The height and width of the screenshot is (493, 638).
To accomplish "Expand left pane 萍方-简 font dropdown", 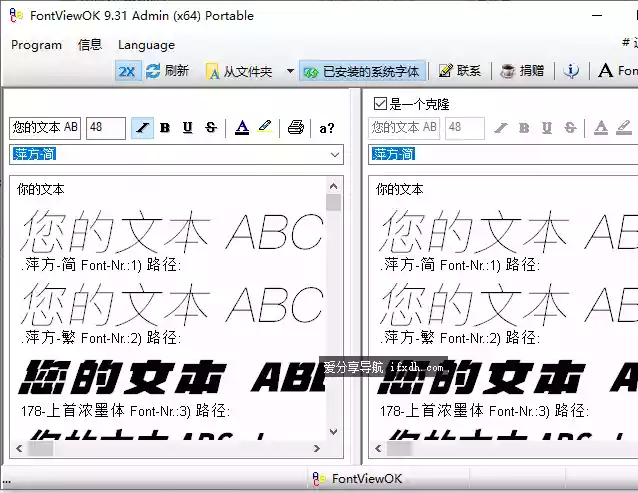I will 335,155.
